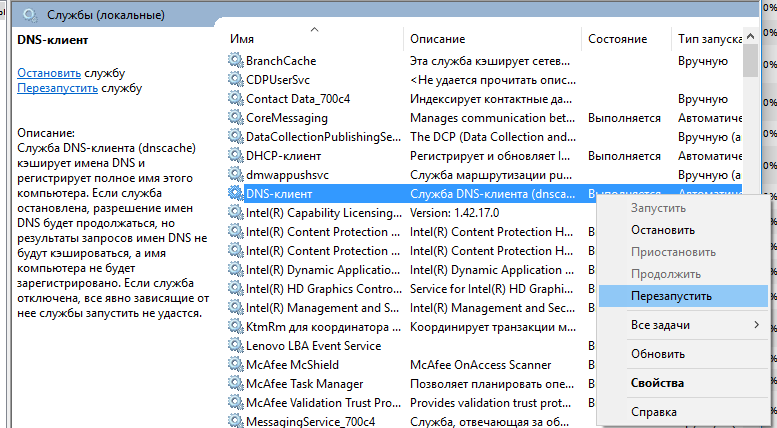Viewport: 777px width, 428px height.
Task: Click the Provides validation trust prot... description
Action: [x=490, y=403]
